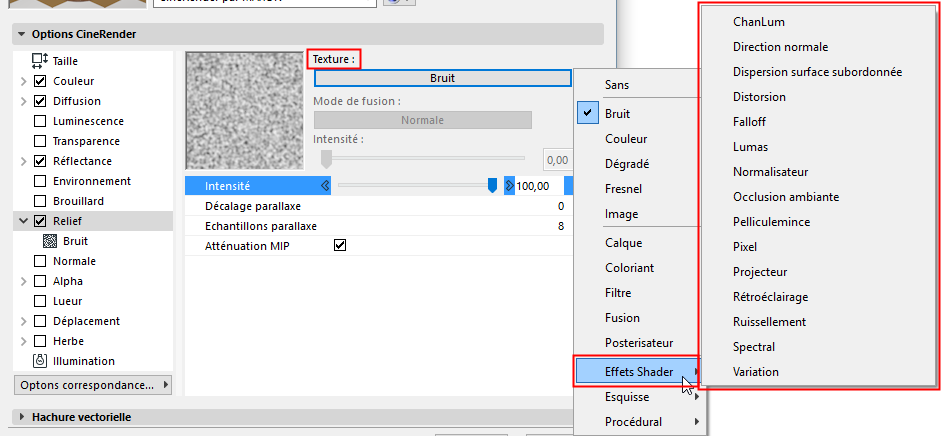
Task: Collapse the Options CineRender panel
Action: (x=22, y=34)
